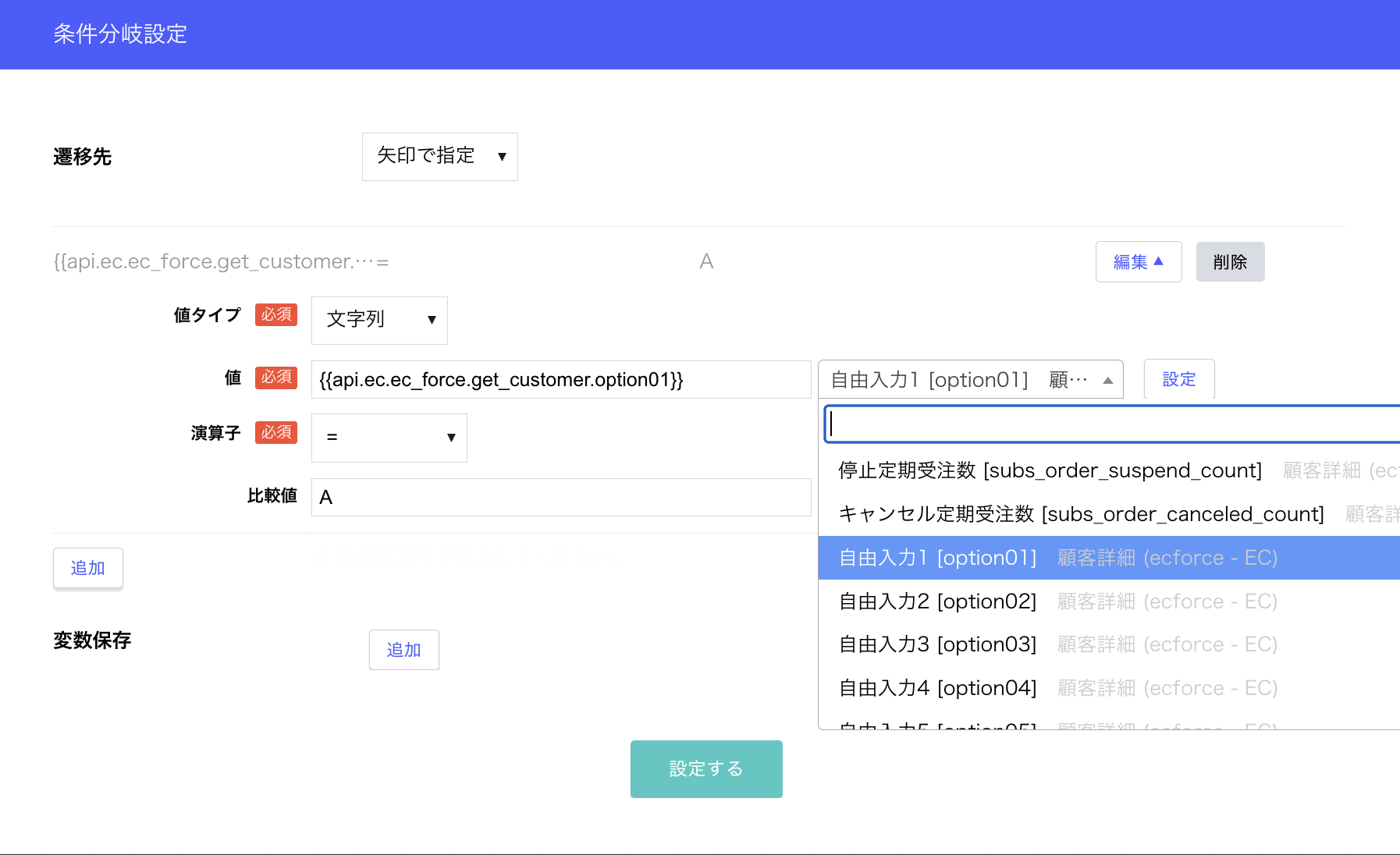Focus the search box in the variable dropdown
This screenshot has width=1400, height=855.
click(x=1112, y=424)
